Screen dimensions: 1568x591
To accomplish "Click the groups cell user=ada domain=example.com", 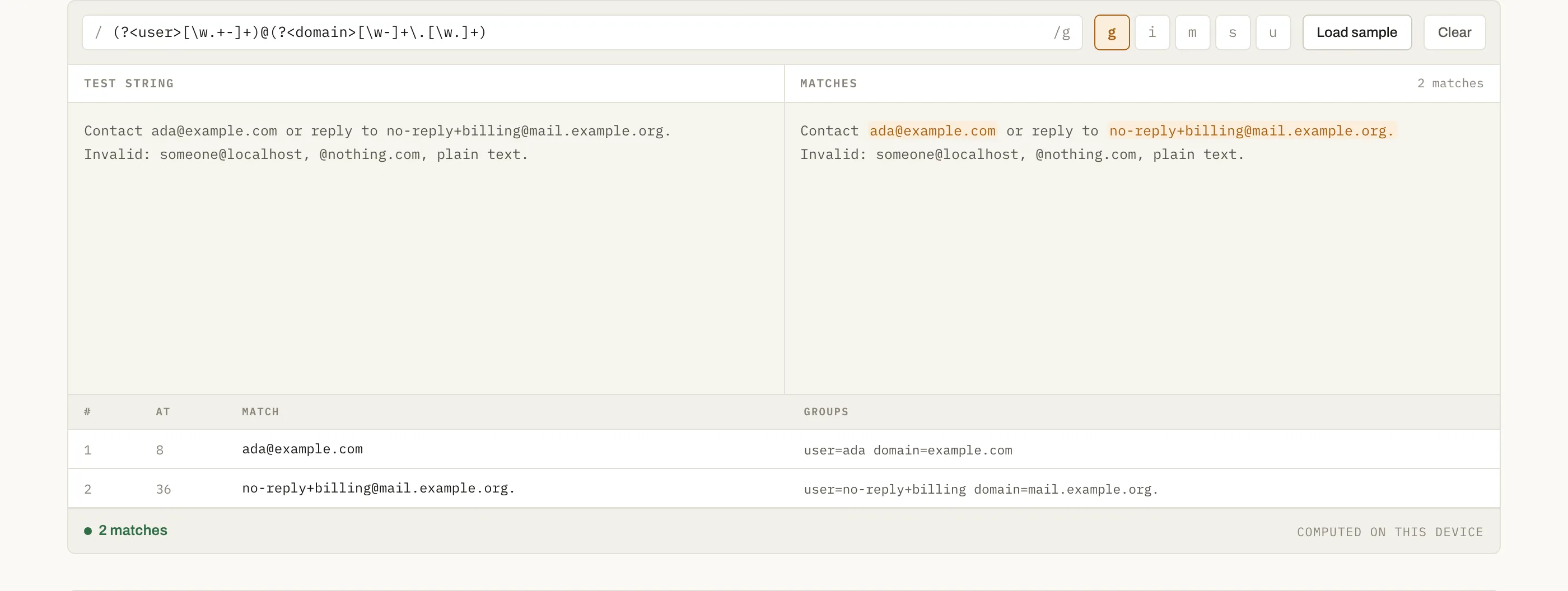I will (908, 450).
